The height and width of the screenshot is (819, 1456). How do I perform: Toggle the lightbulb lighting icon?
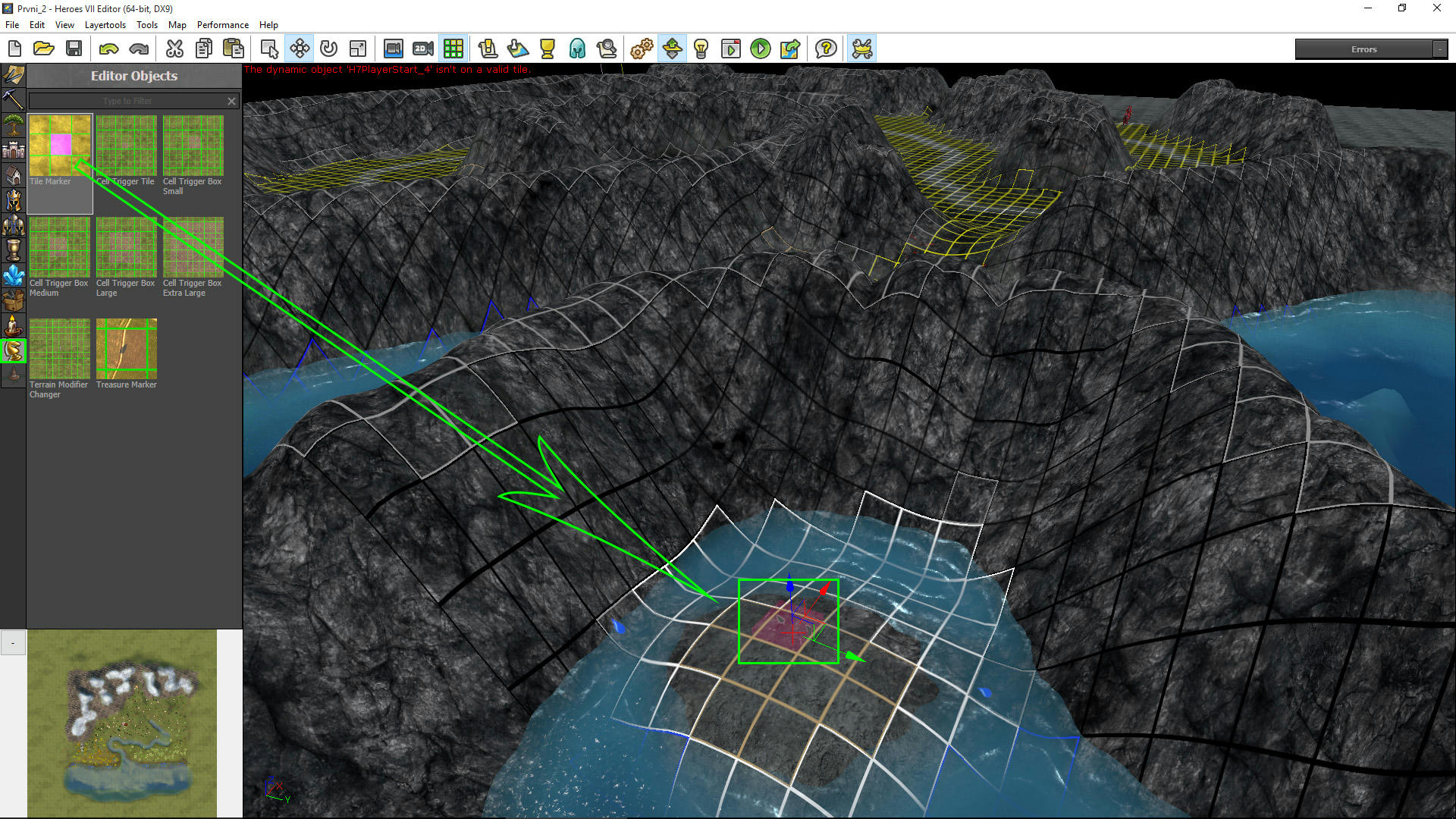pos(701,49)
